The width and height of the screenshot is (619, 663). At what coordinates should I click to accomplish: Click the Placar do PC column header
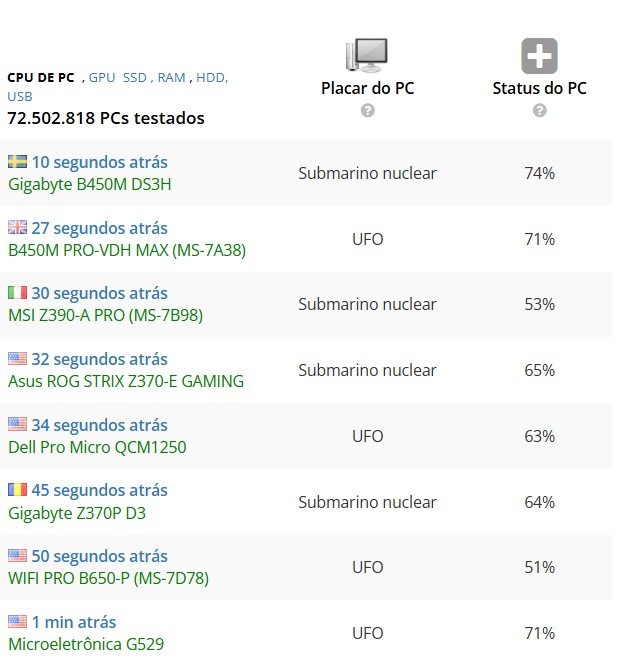click(367, 88)
